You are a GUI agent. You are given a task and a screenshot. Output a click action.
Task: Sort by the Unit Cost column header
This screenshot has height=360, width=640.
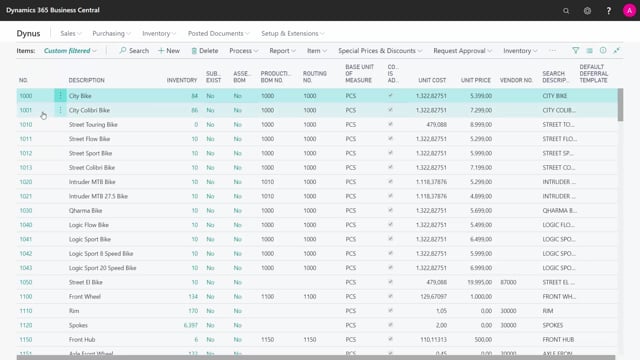[432, 80]
